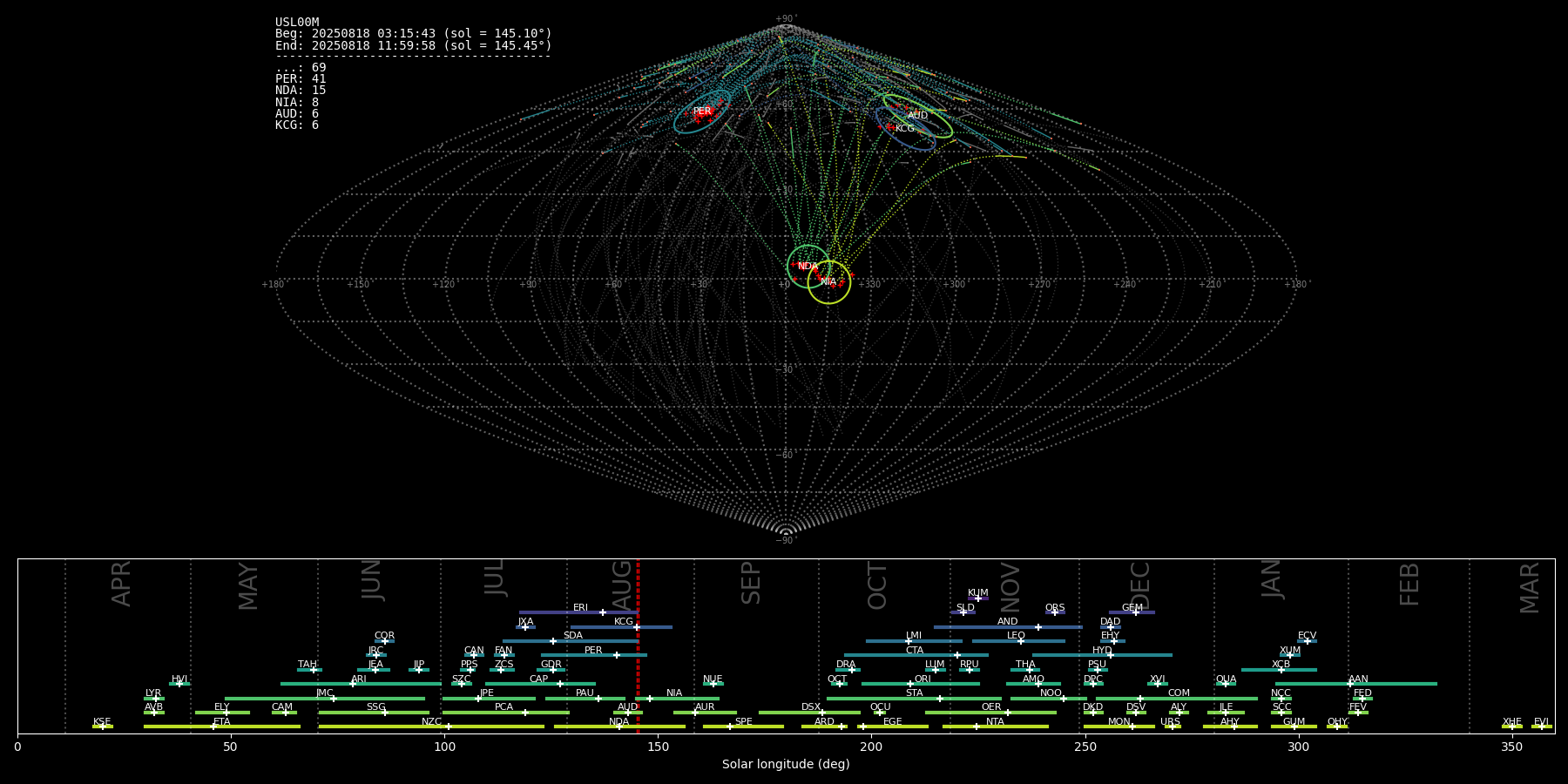The width and height of the screenshot is (1568, 784).
Task: Click the OER shower label in timeline
Action: [991, 706]
